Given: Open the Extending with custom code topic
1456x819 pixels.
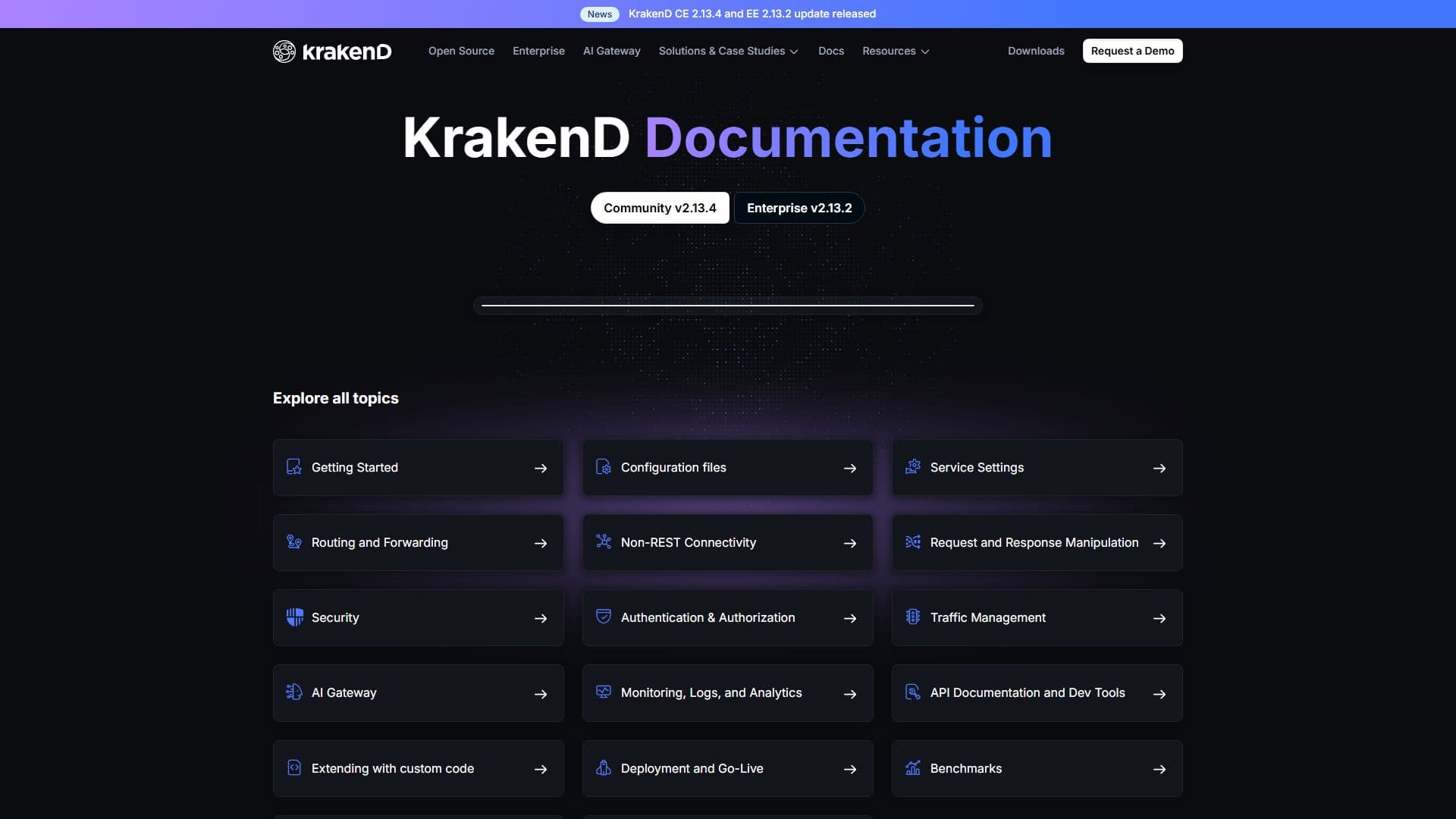Looking at the screenshot, I should coord(418,769).
